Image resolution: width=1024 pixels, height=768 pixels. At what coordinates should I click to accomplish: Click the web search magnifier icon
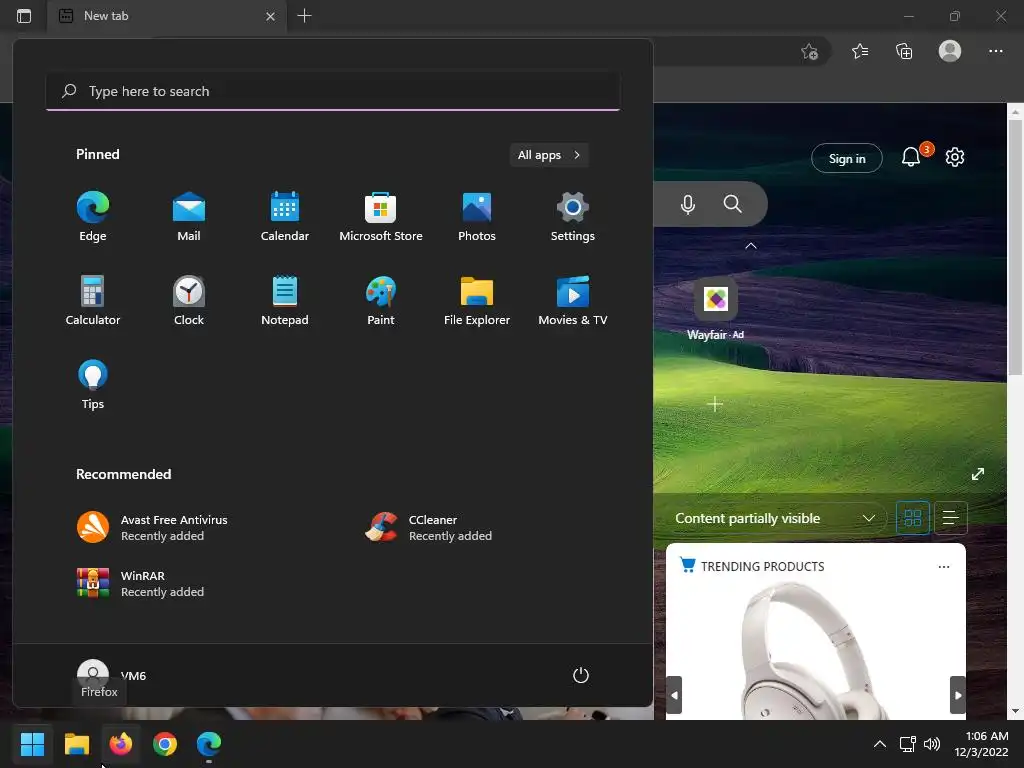pyautogui.click(x=733, y=204)
